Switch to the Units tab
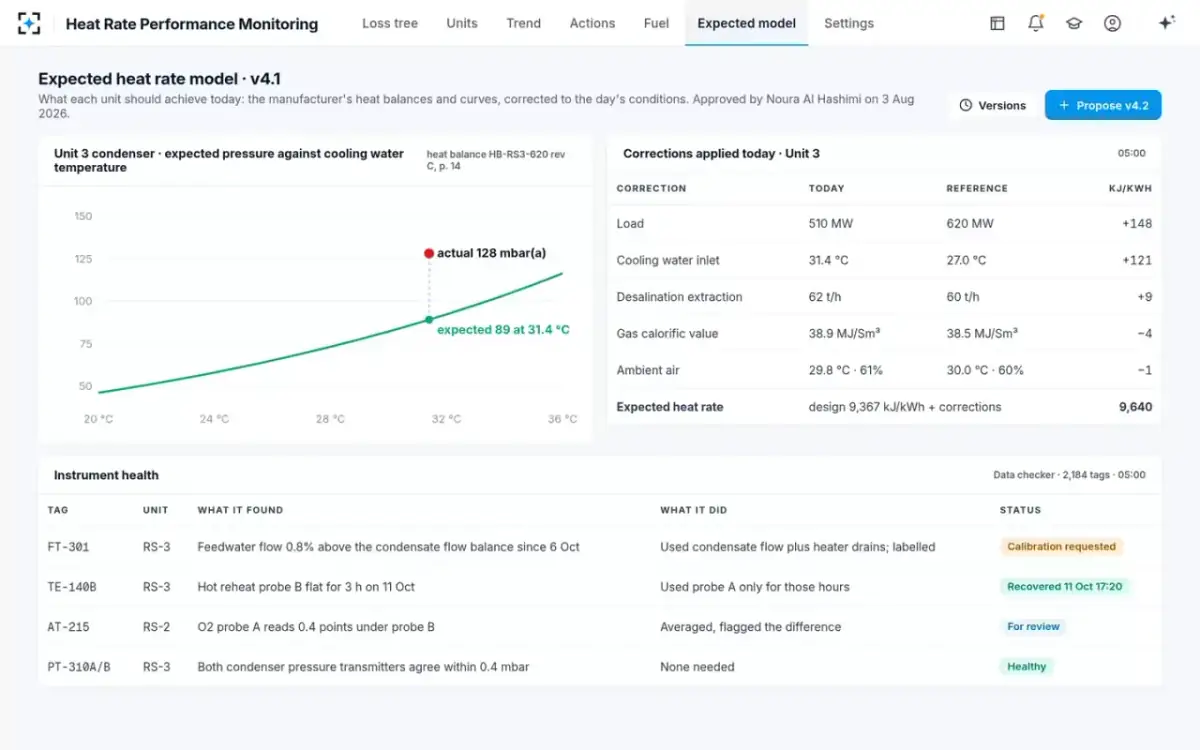This screenshot has height=750, width=1200. pos(462,23)
